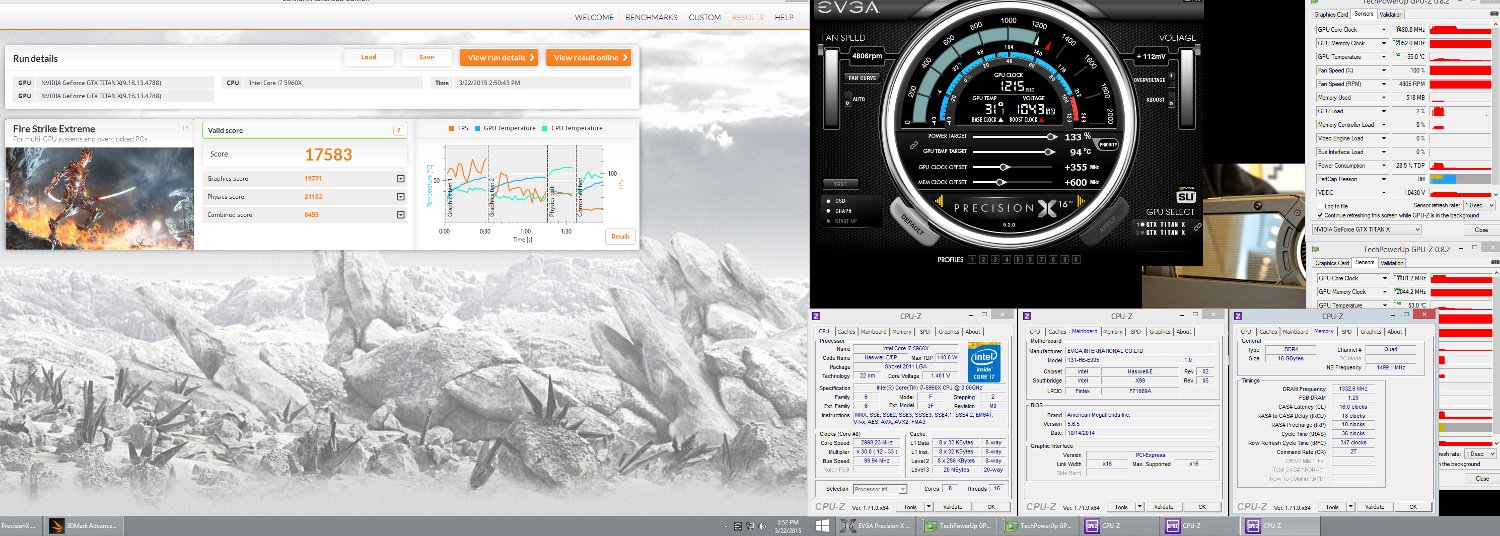Image resolution: width=1500 pixels, height=536 pixels.
Task: Open the WELCOME tab in 3DMark
Action: 596,17
